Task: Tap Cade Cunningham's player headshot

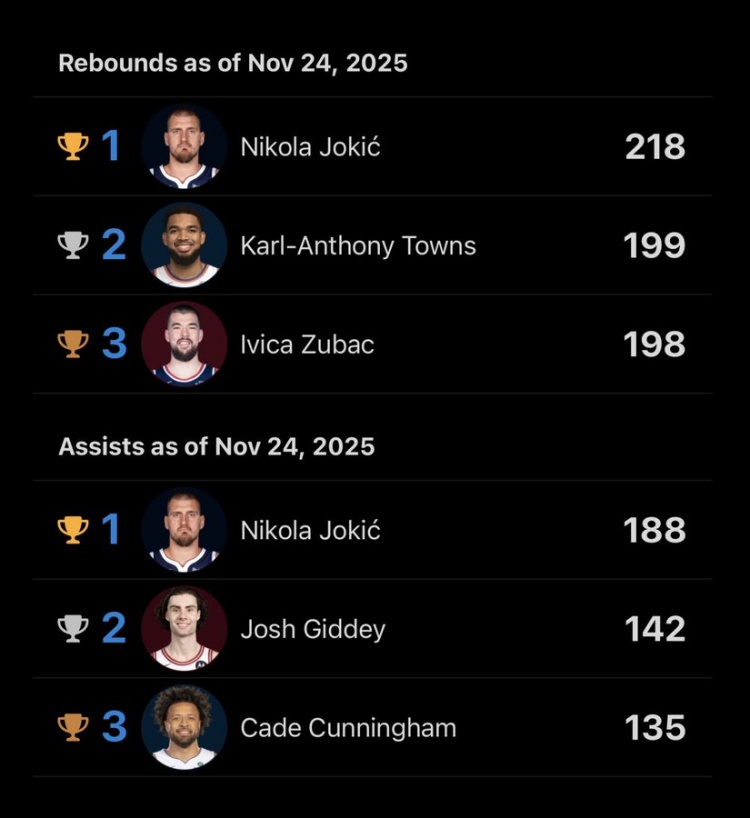Action: 184,727
